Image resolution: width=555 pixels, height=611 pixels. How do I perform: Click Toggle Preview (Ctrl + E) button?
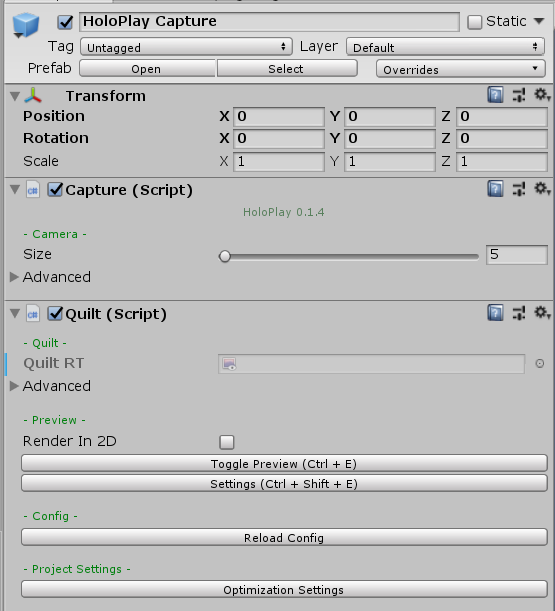coord(284,464)
